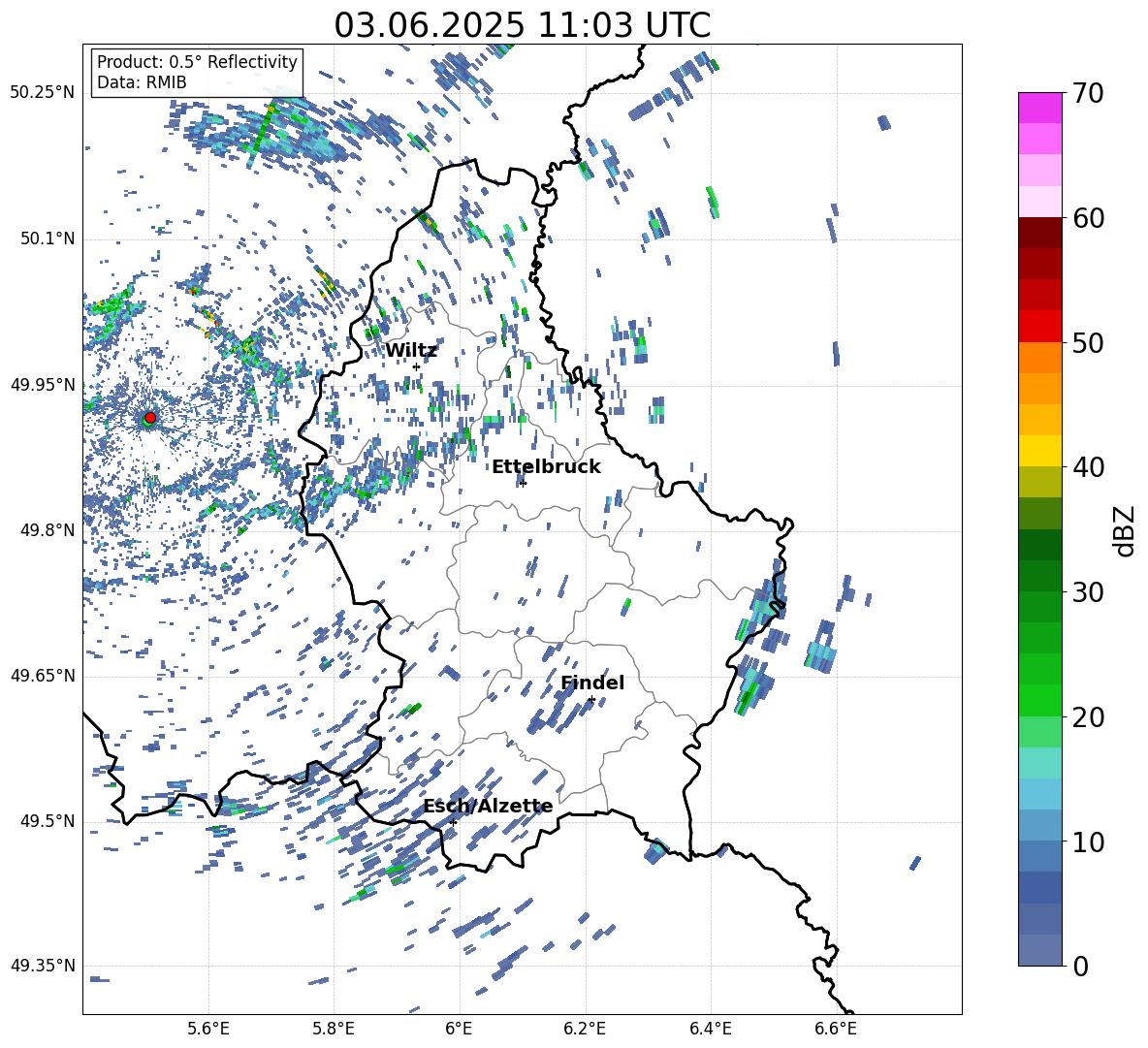Pick the light blue swatch above 10

point(1039,825)
